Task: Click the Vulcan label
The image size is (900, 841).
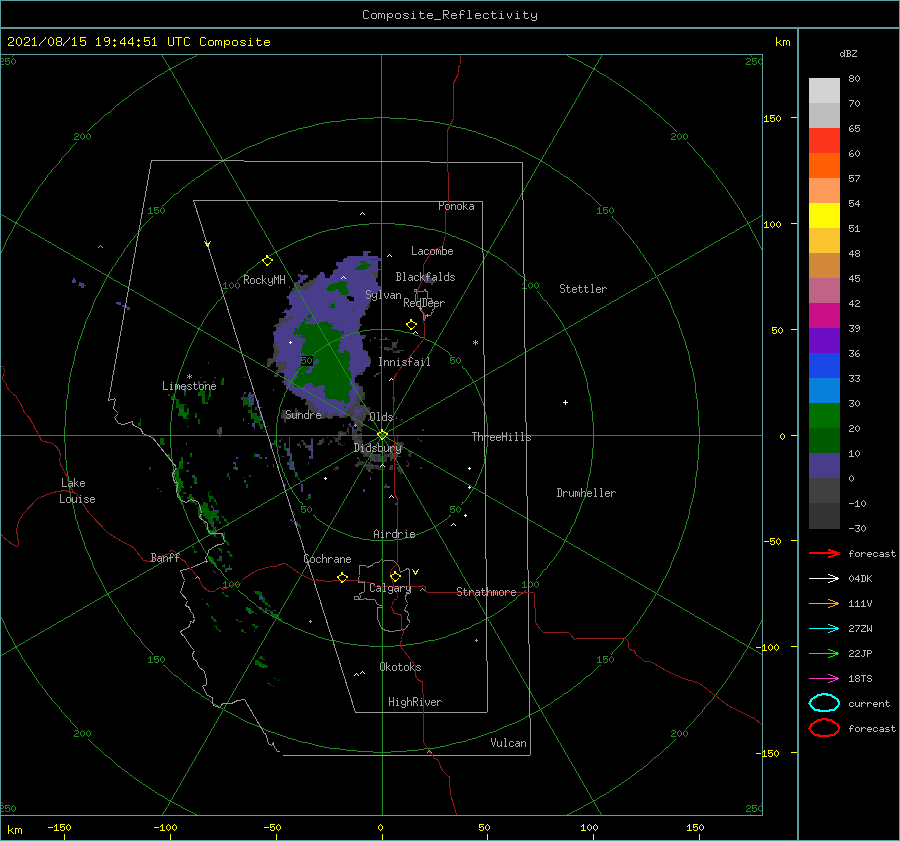Action: pos(509,743)
